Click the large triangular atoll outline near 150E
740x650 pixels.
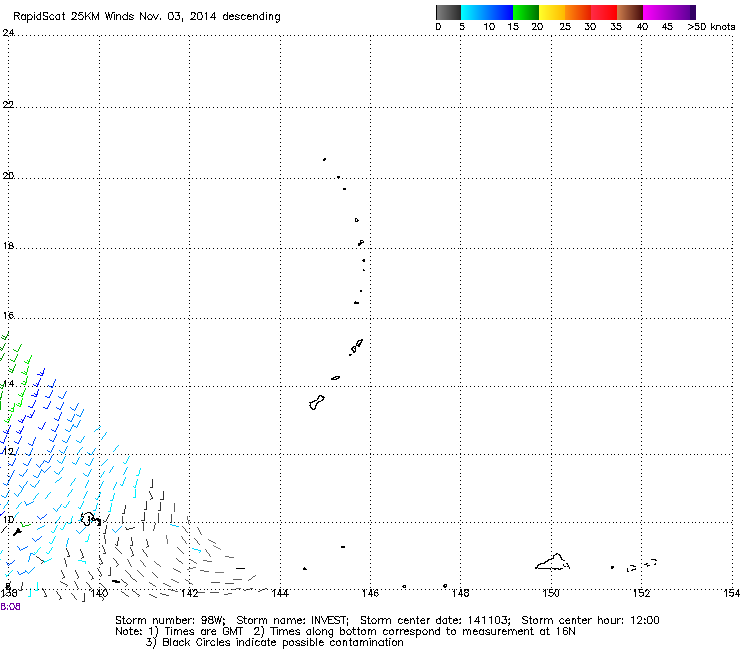552,562
